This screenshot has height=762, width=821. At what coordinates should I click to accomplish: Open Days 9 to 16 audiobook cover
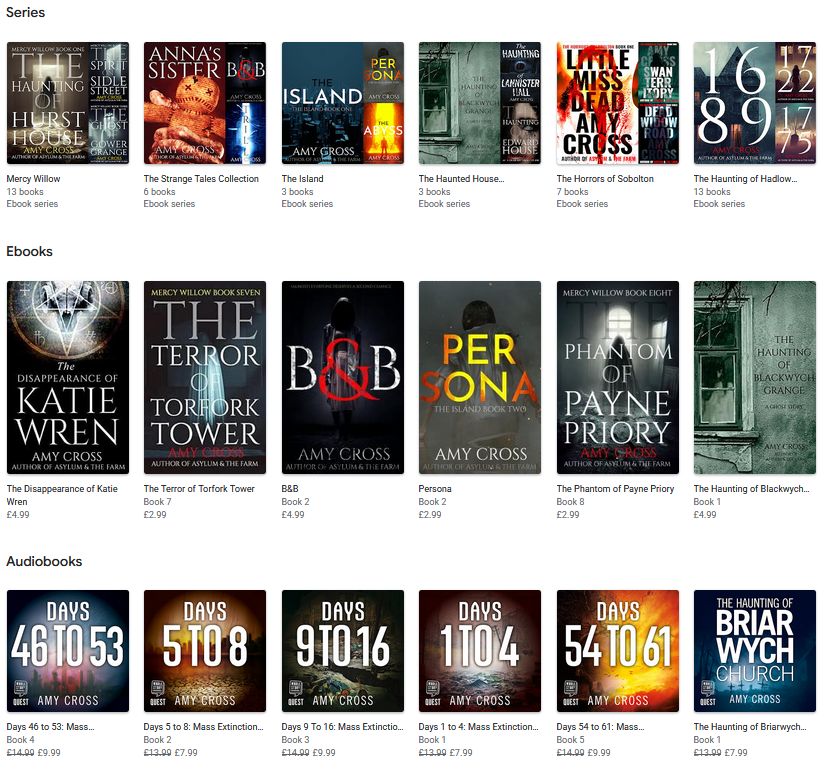pyautogui.click(x=342, y=651)
